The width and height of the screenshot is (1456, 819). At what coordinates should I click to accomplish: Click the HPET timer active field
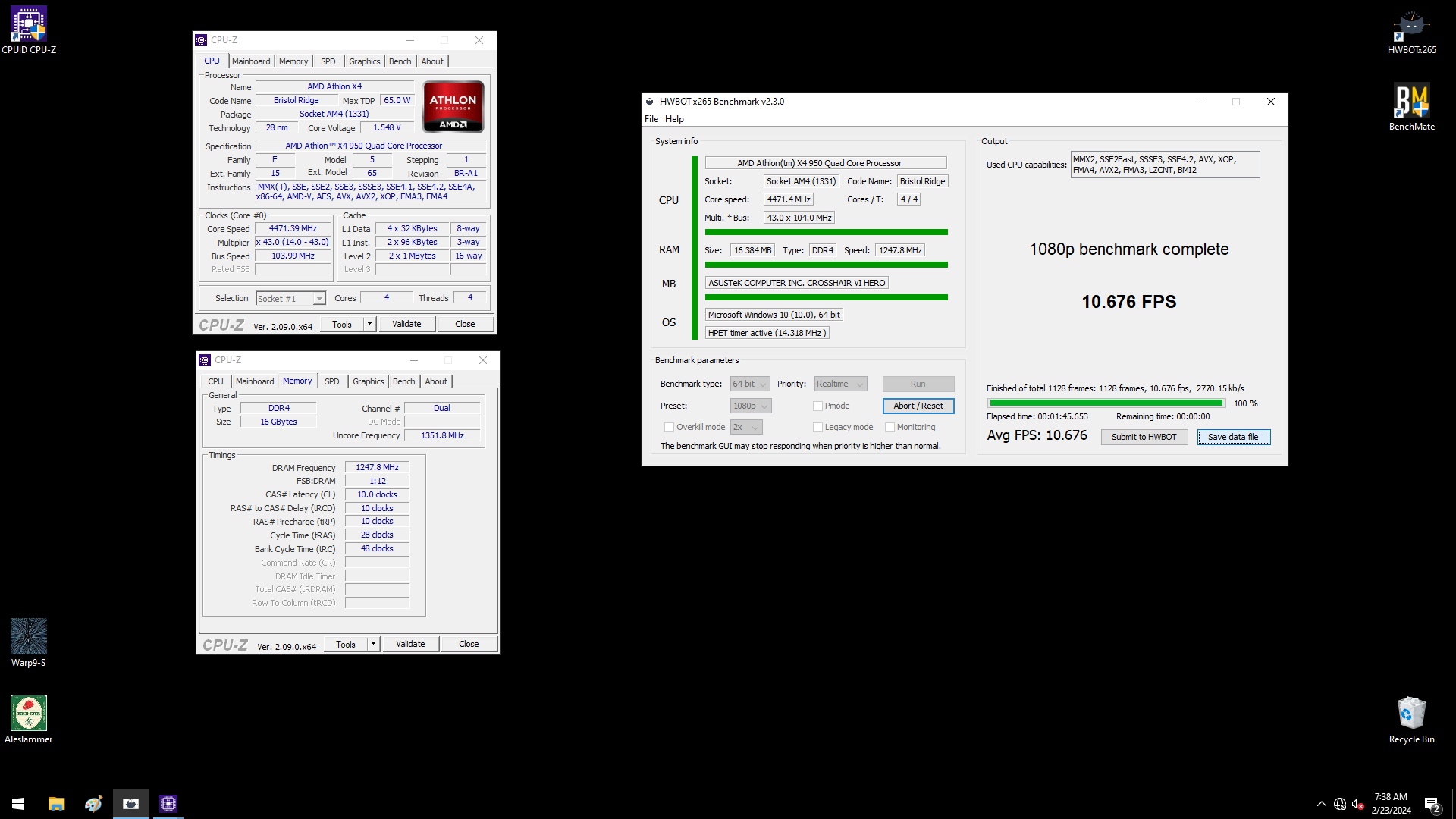767,334
